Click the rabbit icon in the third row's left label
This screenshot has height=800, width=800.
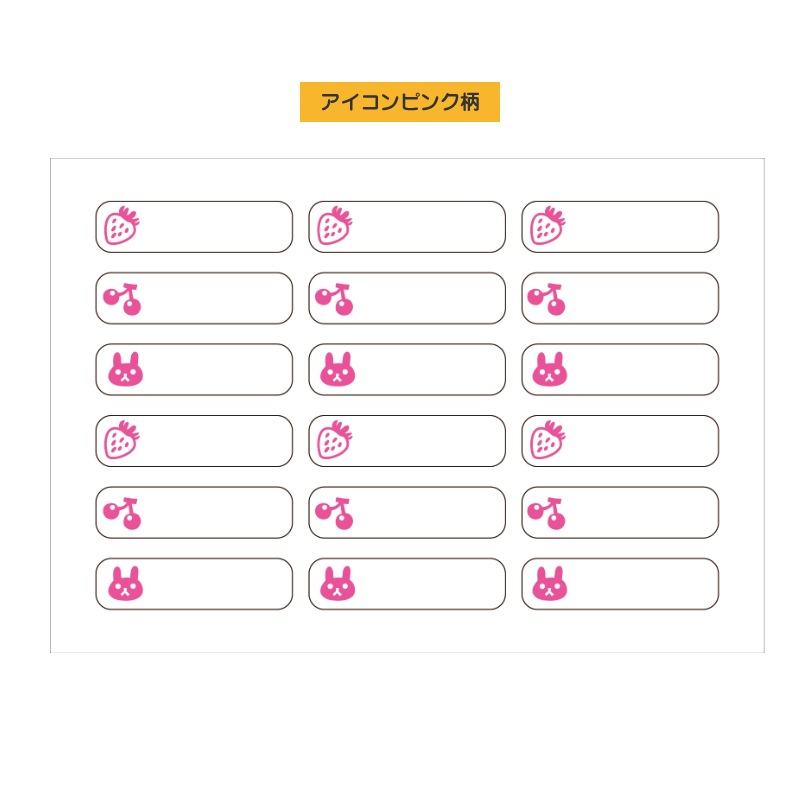[x=125, y=370]
